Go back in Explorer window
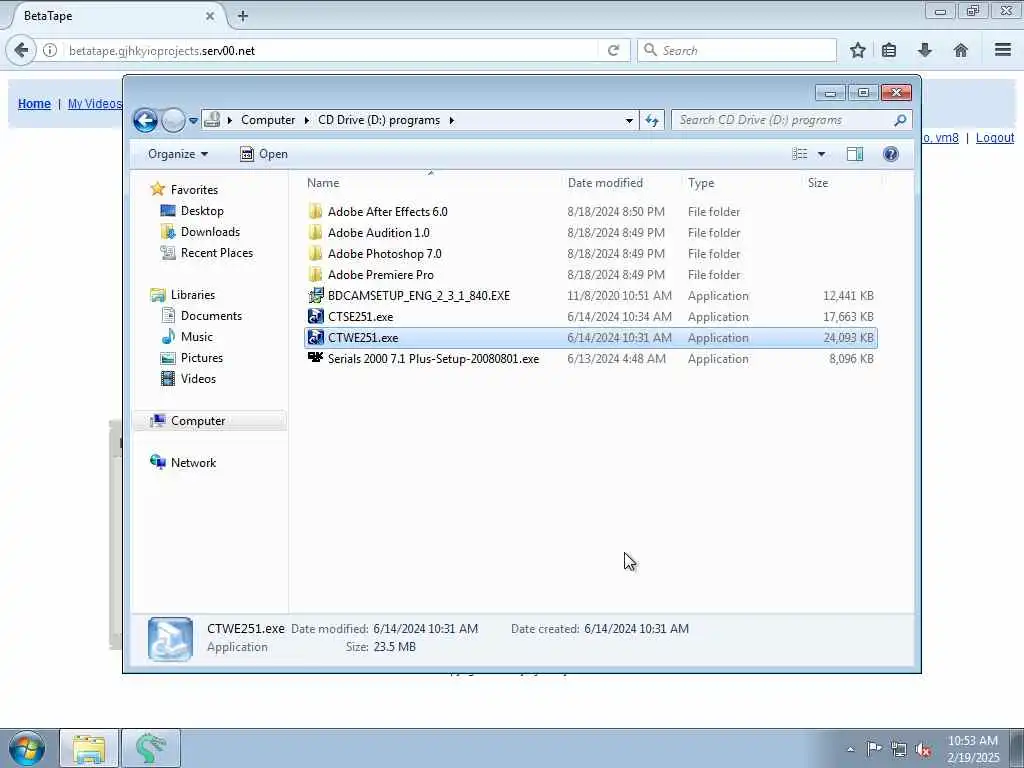The image size is (1024, 768). (145, 121)
